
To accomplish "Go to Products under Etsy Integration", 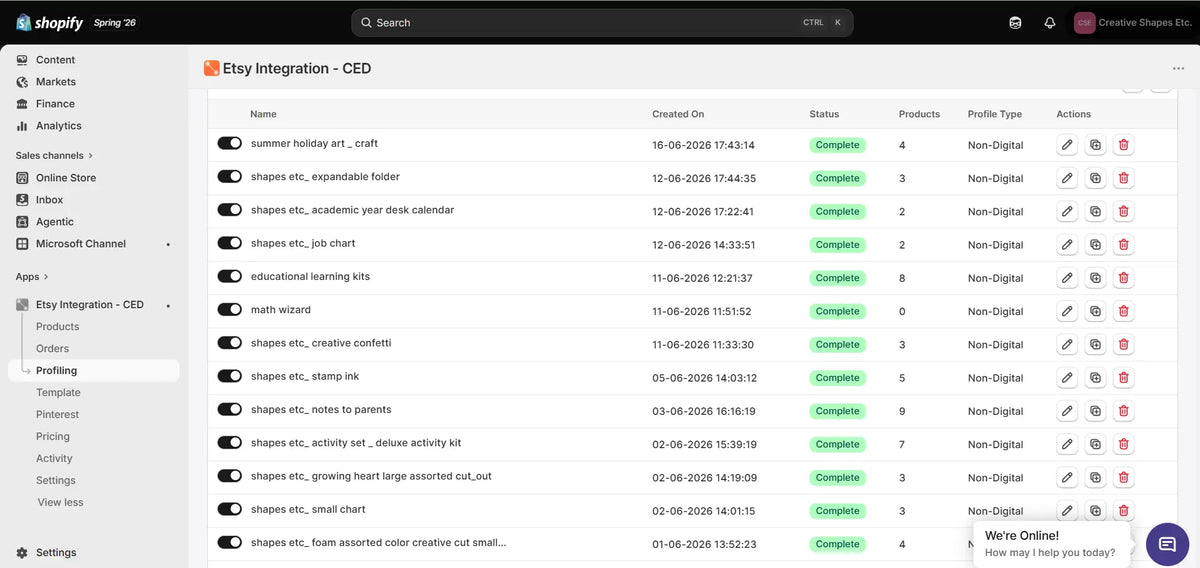I will click(57, 326).
